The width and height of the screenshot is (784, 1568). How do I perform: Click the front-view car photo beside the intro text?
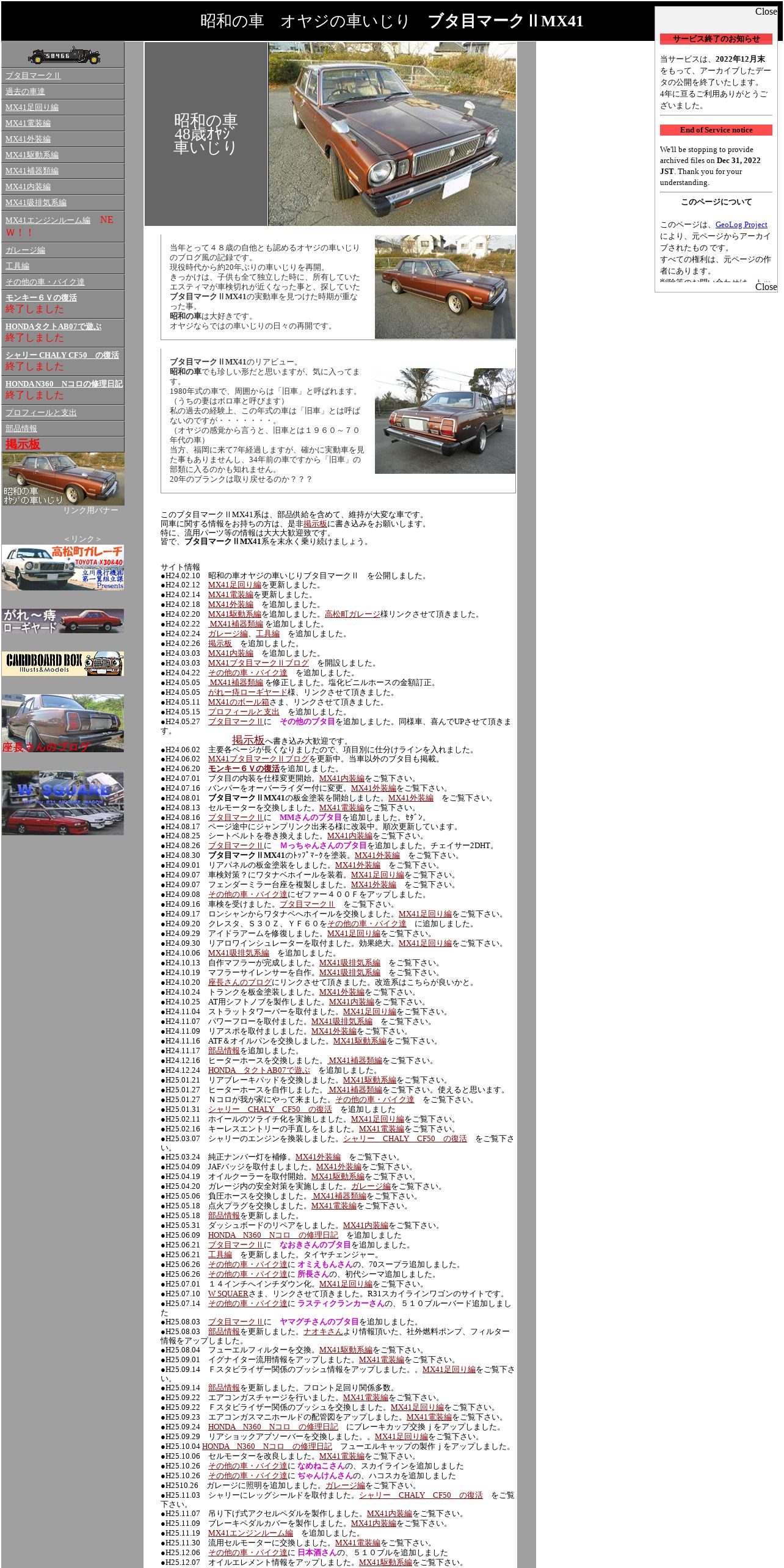445,287
